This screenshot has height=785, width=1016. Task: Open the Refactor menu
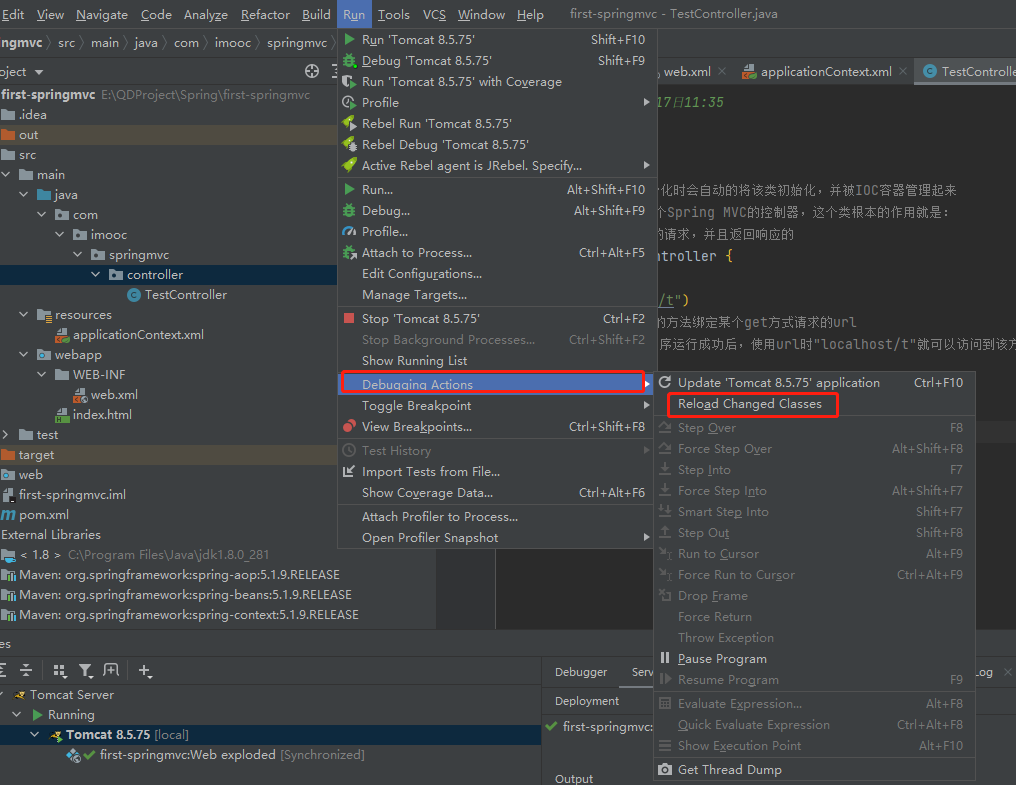265,14
